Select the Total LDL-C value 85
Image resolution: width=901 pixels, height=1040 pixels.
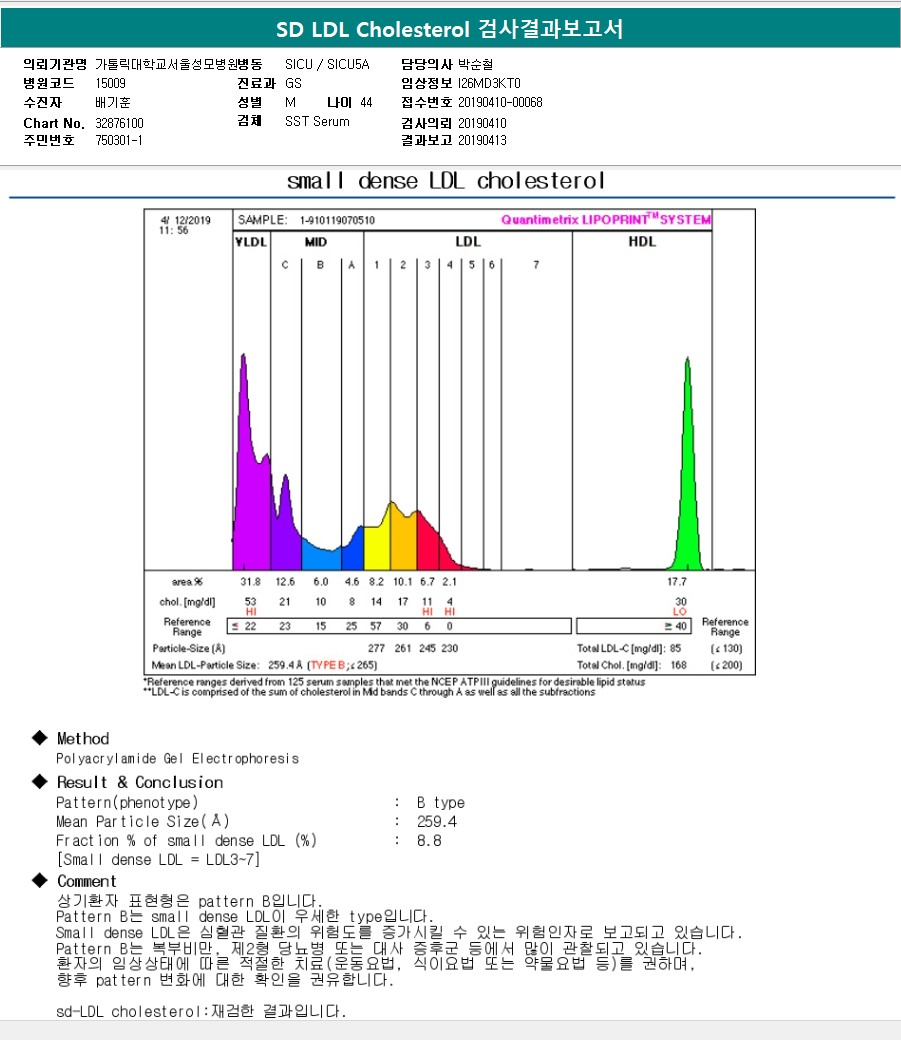coord(675,649)
